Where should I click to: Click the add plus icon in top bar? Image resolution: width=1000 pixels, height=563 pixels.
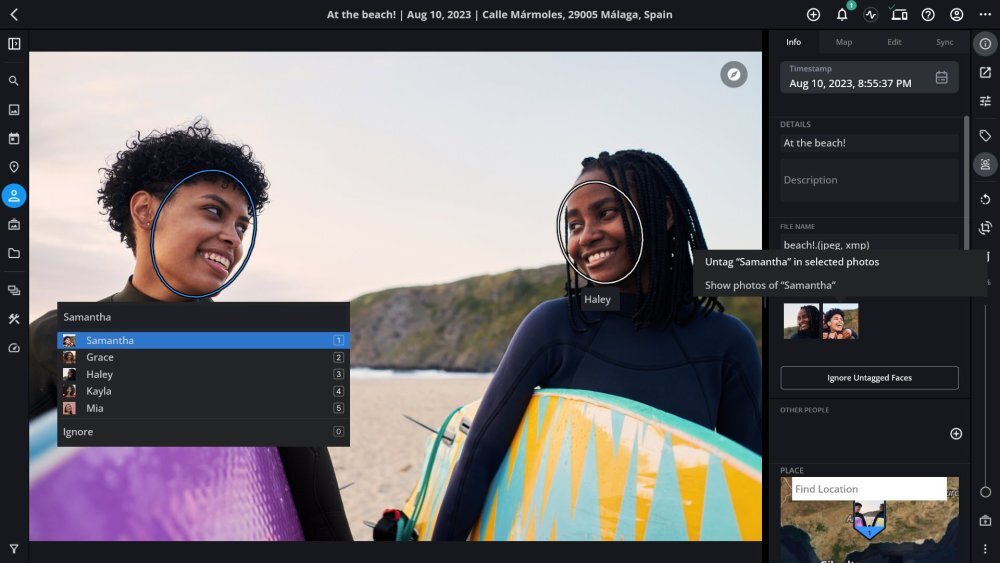tap(813, 15)
